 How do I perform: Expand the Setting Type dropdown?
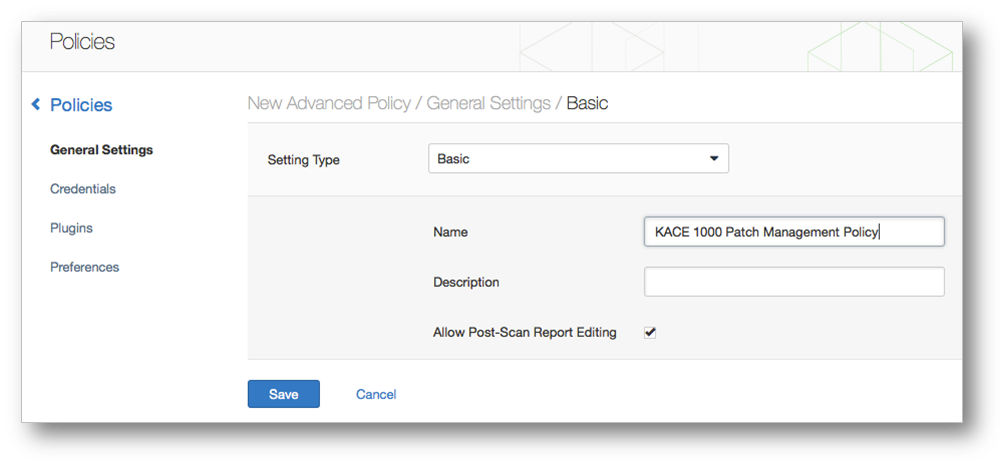(x=578, y=158)
